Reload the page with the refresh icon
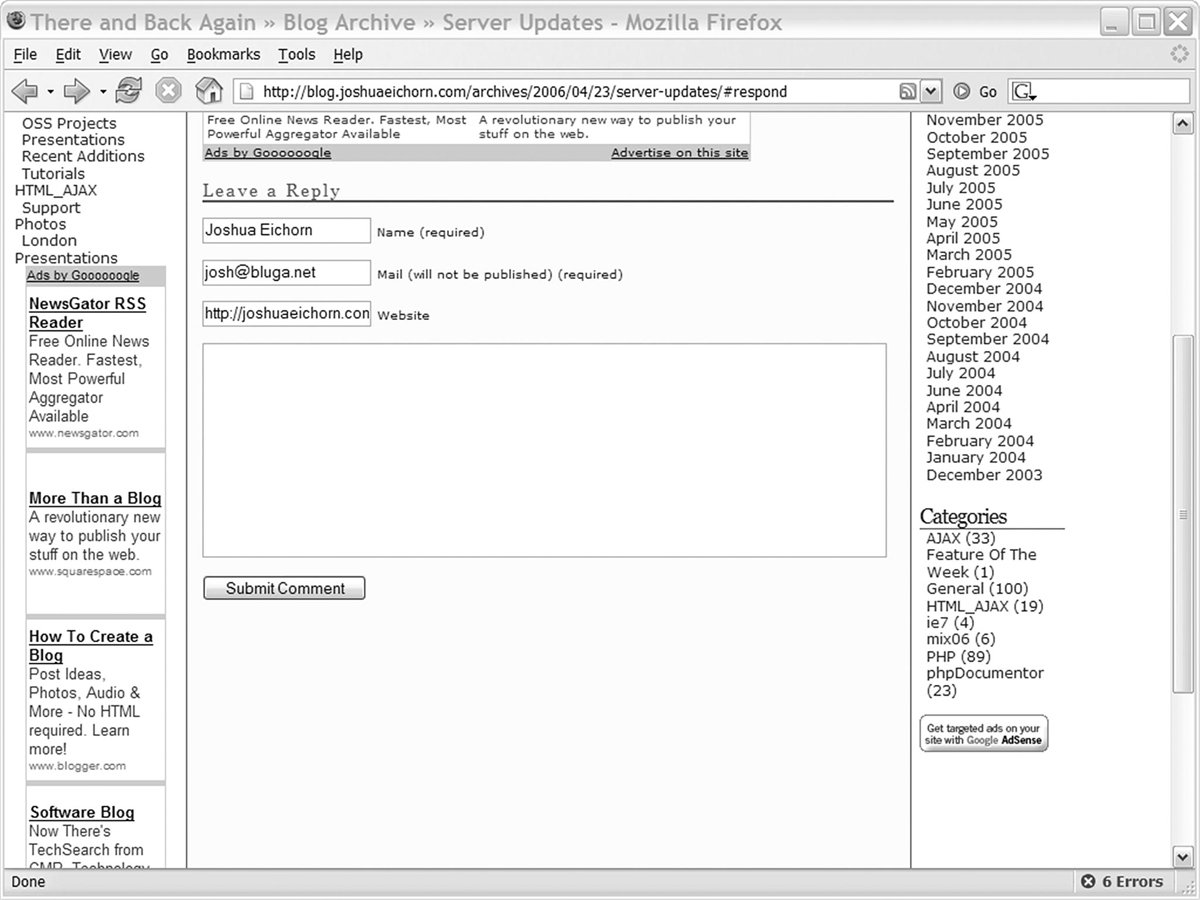 coord(128,91)
